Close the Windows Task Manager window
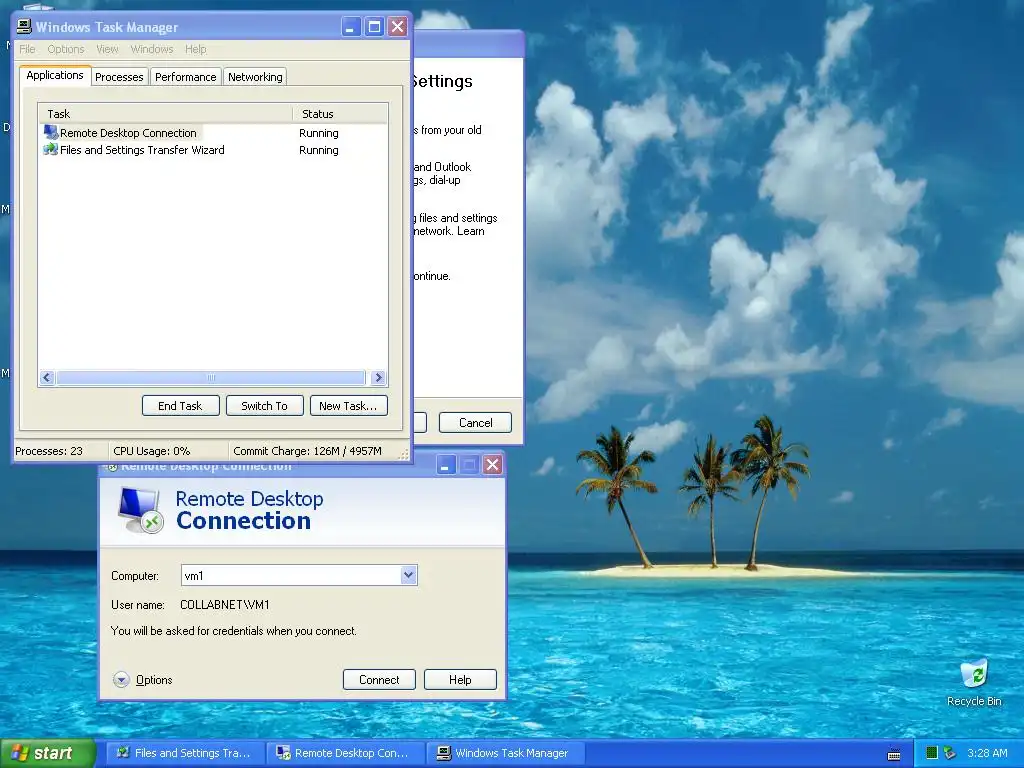The width and height of the screenshot is (1024, 768). coord(397,27)
